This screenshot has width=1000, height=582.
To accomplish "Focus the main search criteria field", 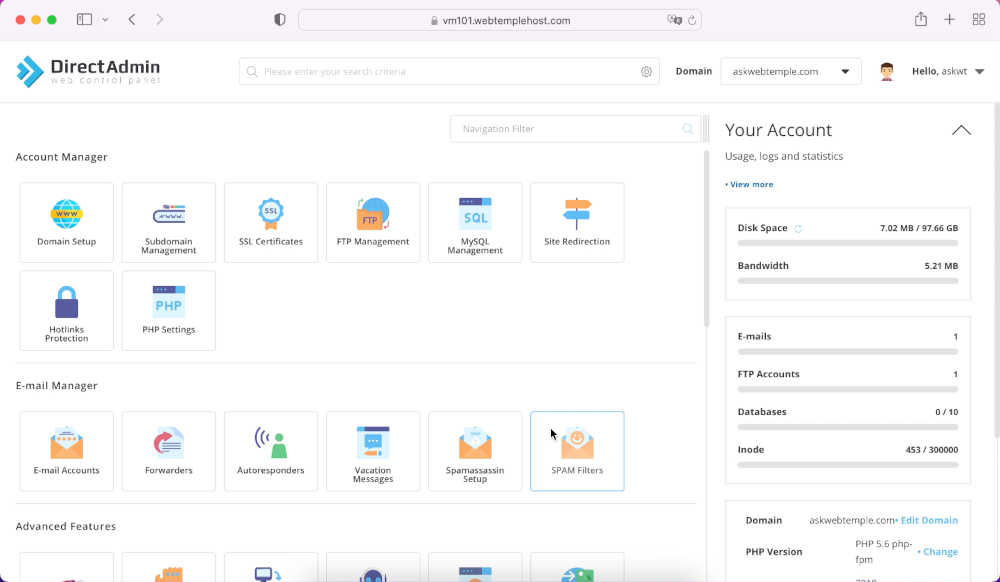I will pyautogui.click(x=449, y=71).
